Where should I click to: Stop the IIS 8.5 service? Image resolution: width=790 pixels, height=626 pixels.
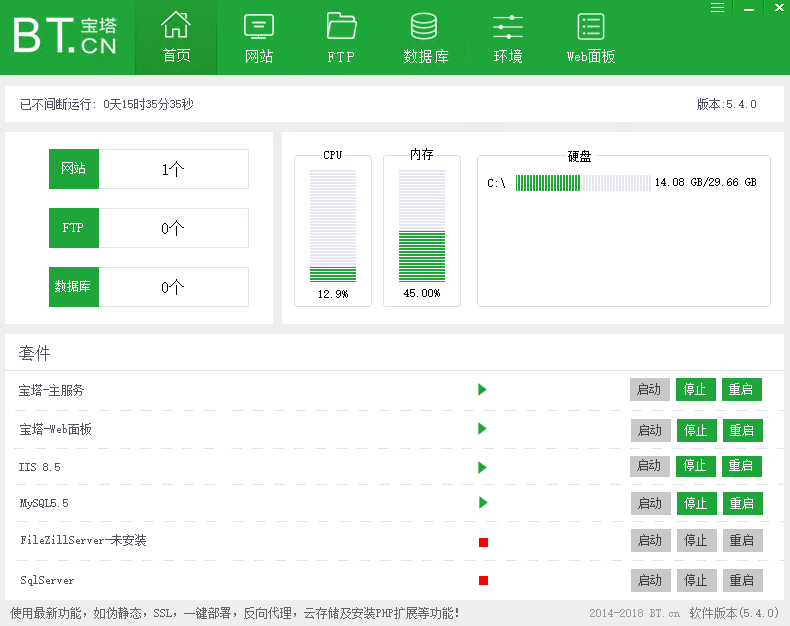pos(695,466)
